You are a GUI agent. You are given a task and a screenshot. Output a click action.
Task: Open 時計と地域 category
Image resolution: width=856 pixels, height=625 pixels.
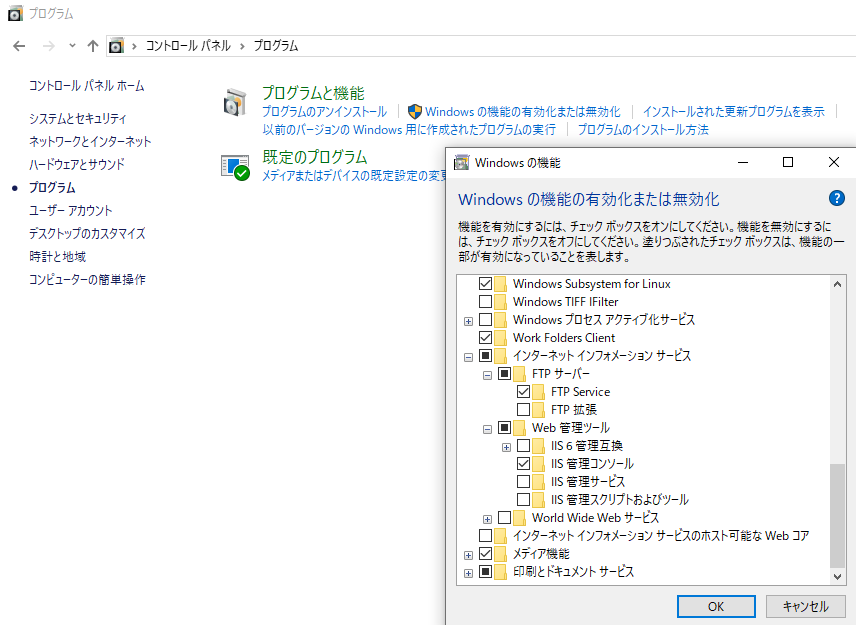(57, 256)
